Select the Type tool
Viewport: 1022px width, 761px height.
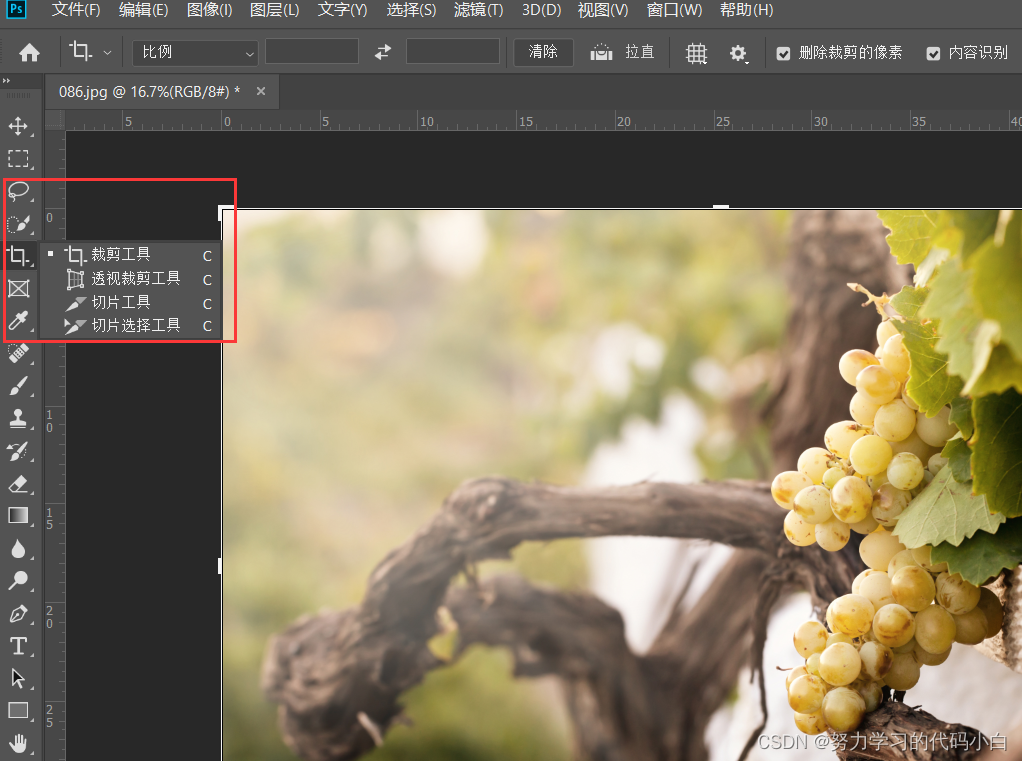pyautogui.click(x=18, y=646)
